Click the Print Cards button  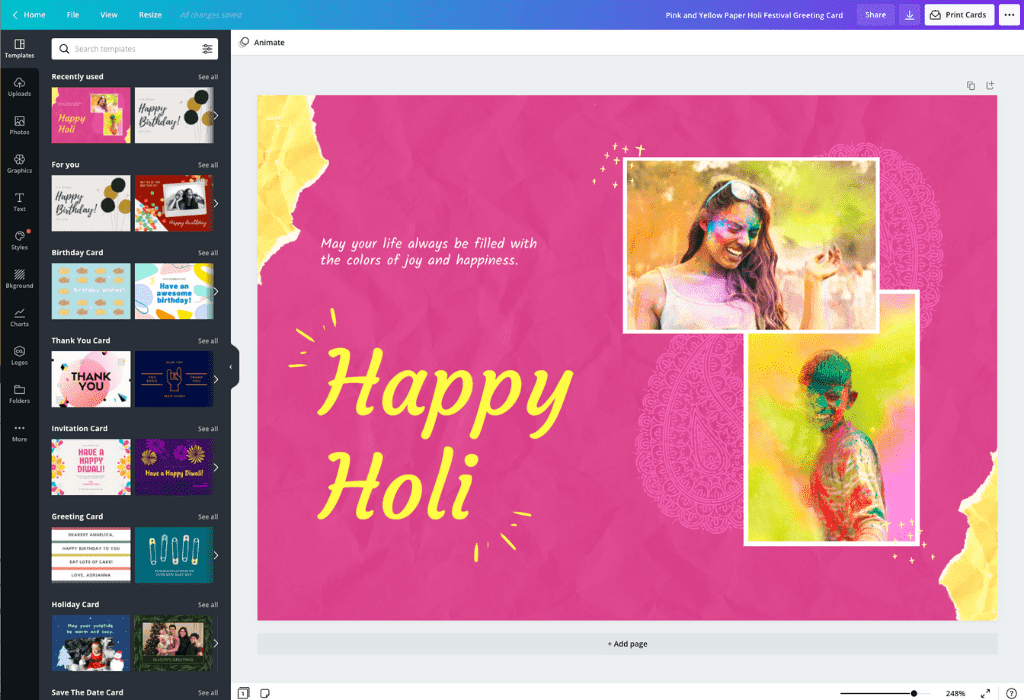958,15
